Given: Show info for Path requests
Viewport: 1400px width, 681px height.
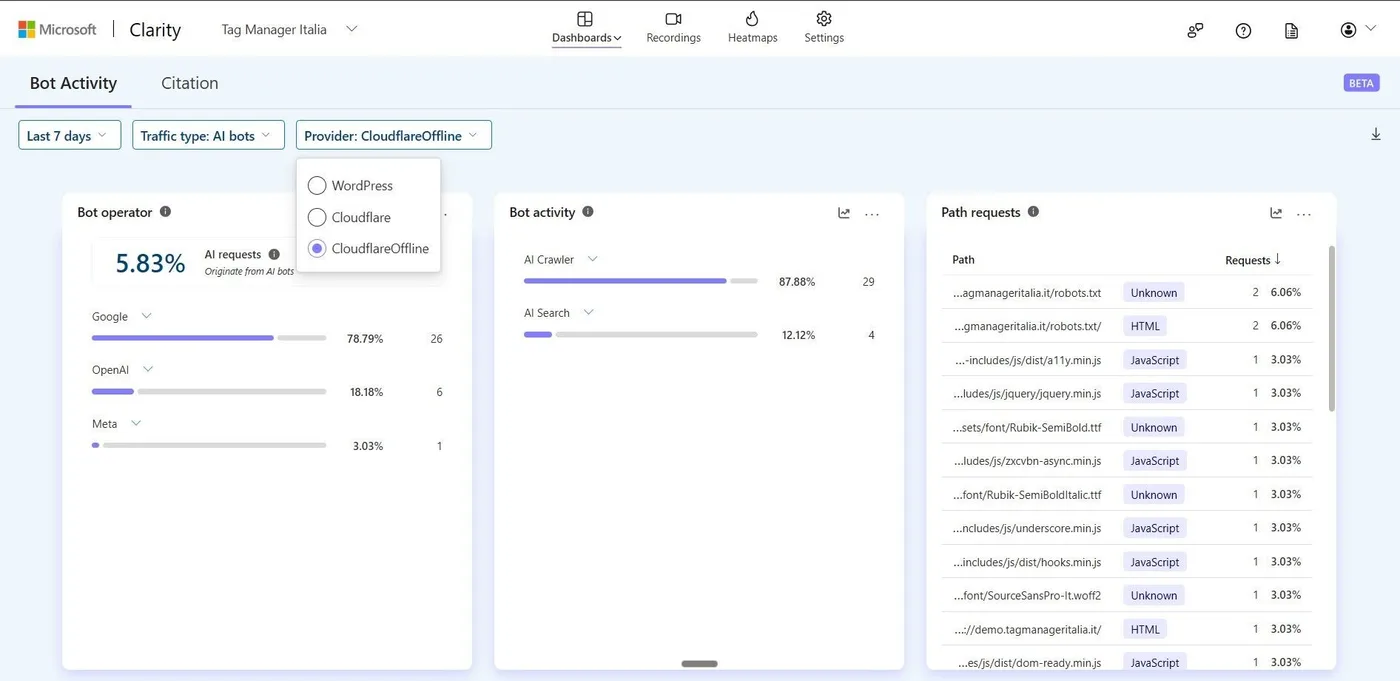Looking at the screenshot, I should click(1033, 212).
